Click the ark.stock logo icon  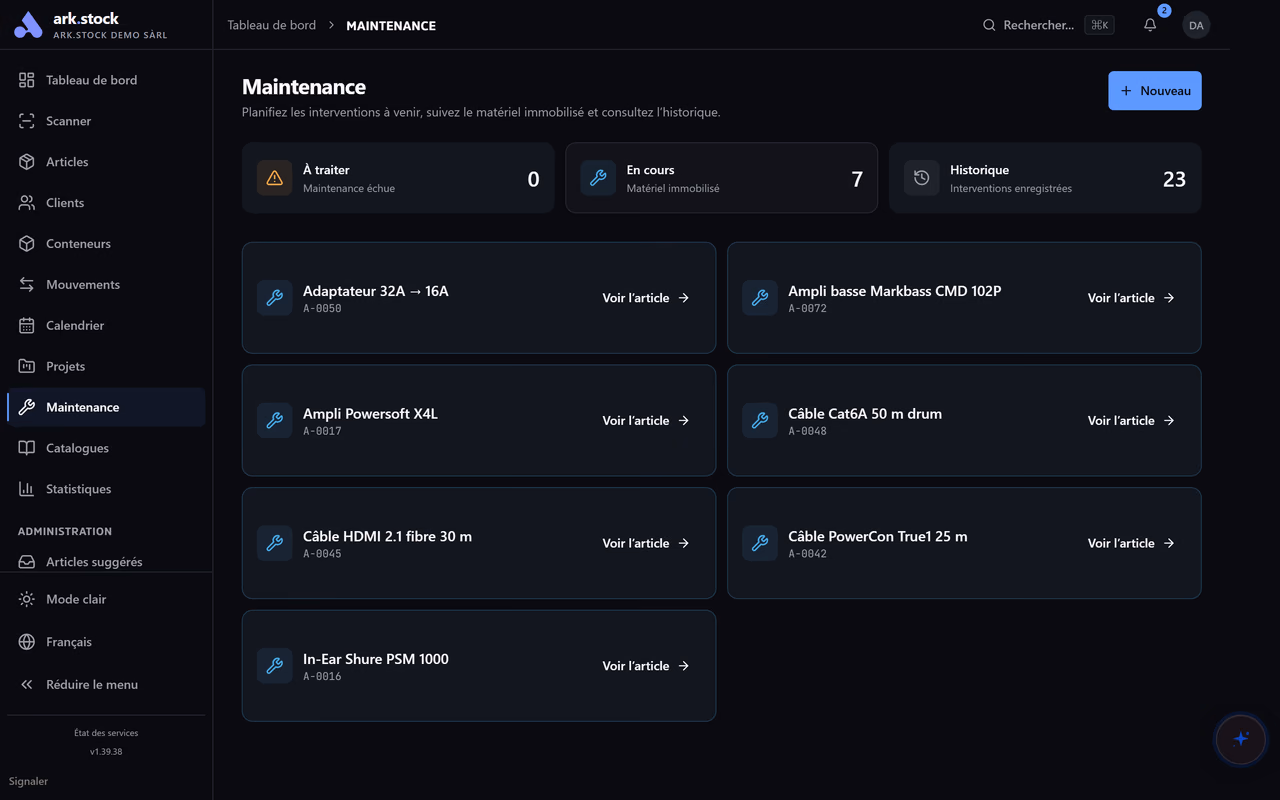(x=28, y=25)
